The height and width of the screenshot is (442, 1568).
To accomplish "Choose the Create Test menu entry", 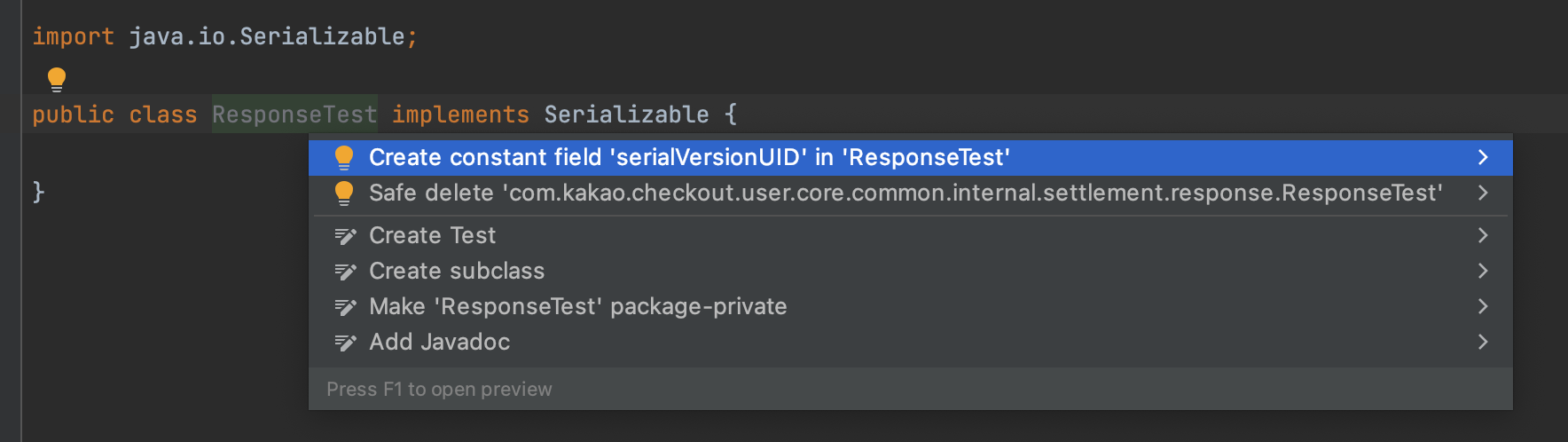I will click(x=432, y=236).
